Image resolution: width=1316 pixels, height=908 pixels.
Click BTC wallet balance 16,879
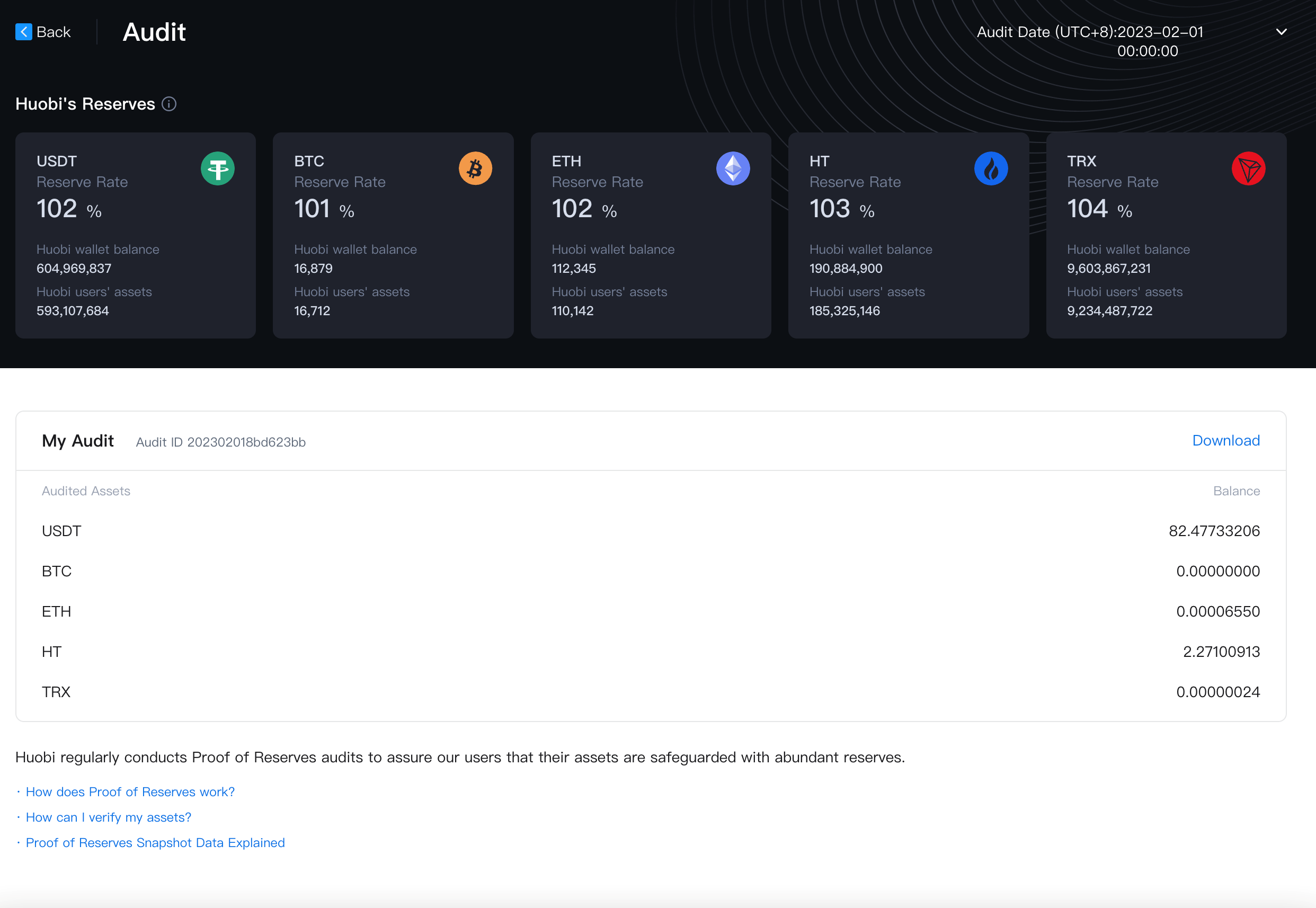(314, 269)
